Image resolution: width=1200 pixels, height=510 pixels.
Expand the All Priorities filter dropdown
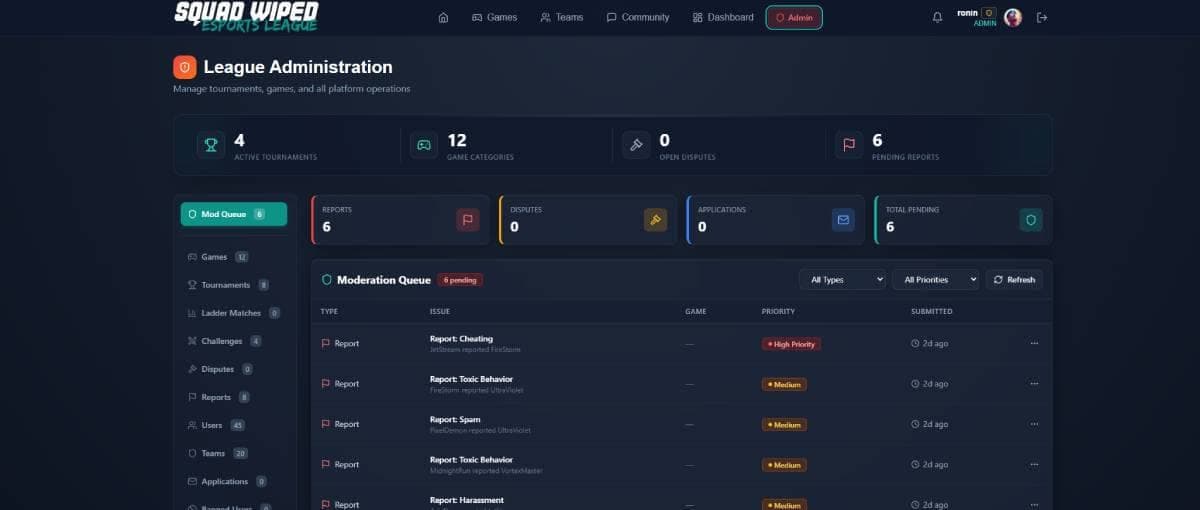[x=935, y=280]
